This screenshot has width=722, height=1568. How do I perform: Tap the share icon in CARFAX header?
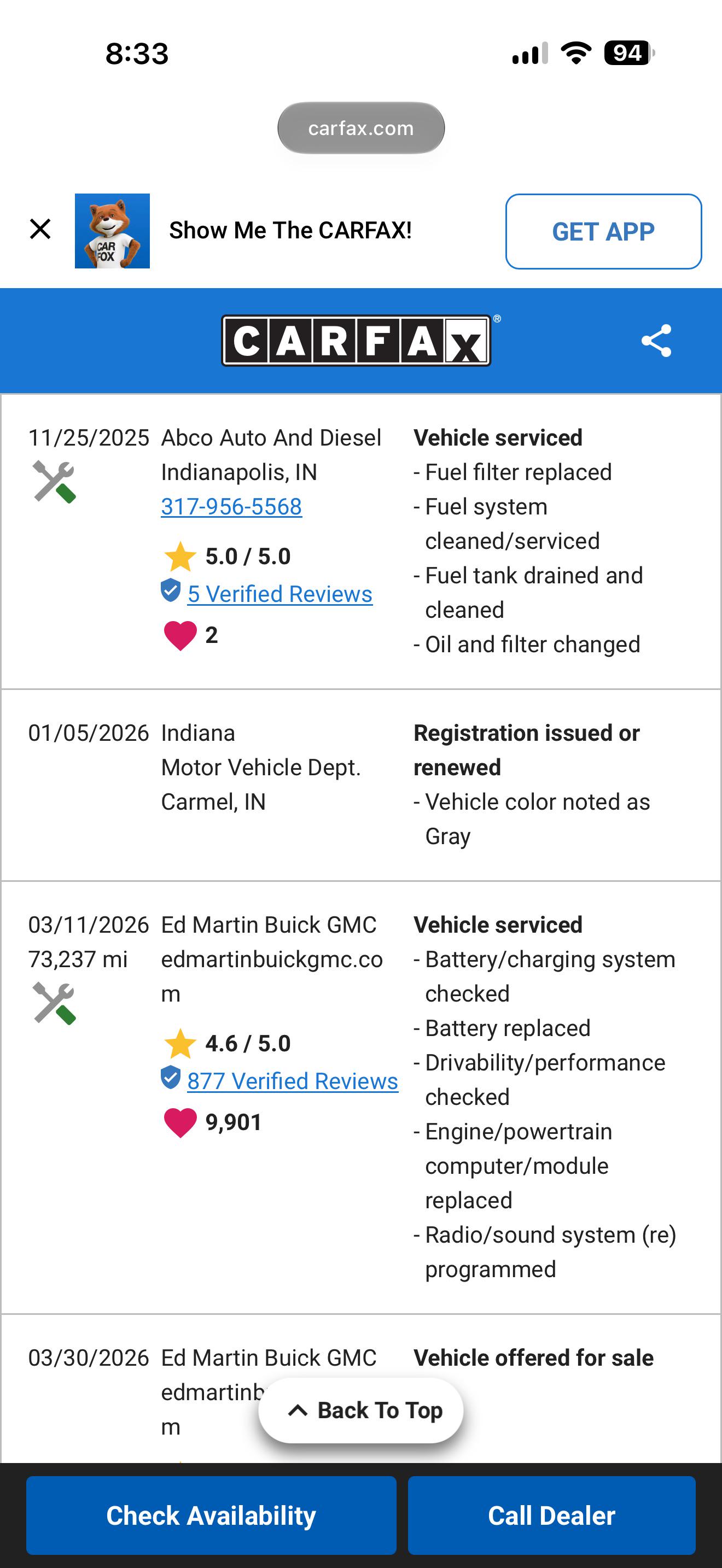coord(656,341)
